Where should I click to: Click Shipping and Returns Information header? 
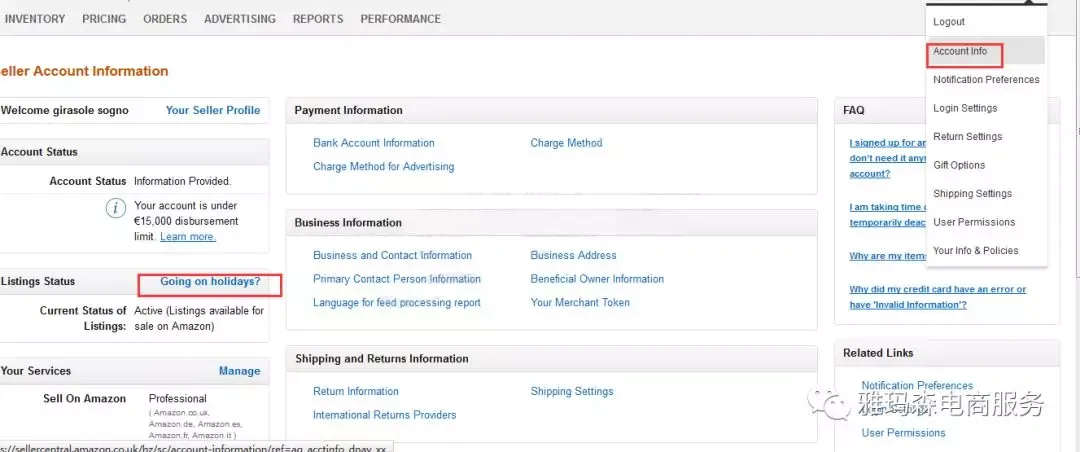click(x=382, y=359)
